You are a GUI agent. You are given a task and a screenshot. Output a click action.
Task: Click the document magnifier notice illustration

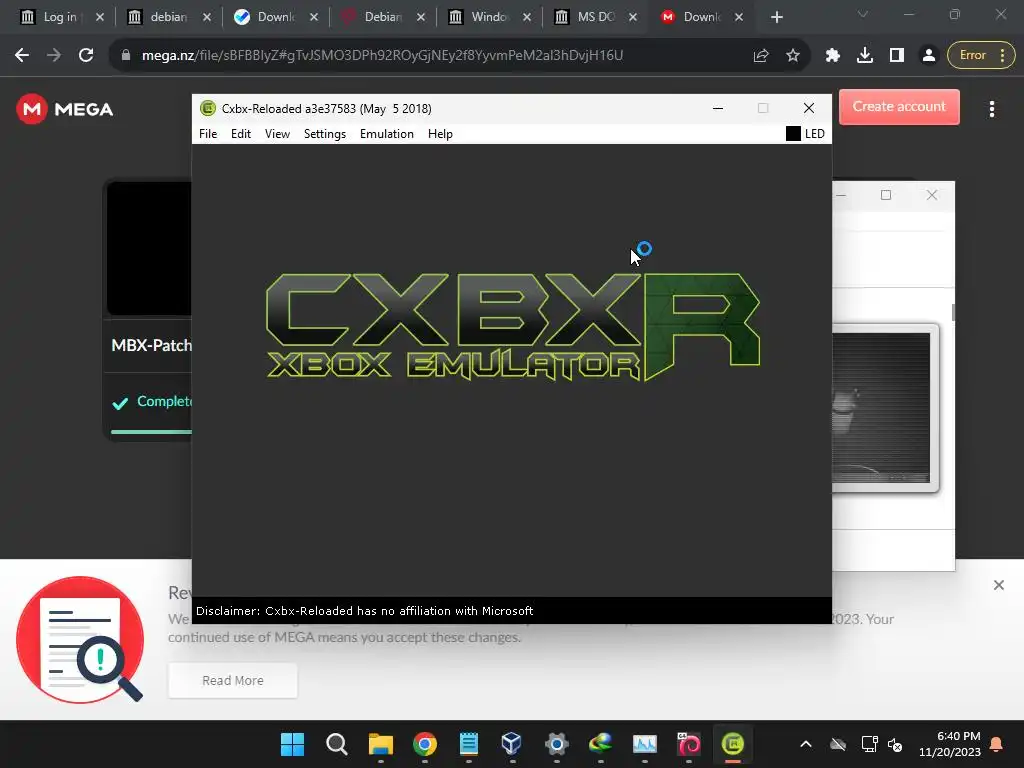point(80,640)
